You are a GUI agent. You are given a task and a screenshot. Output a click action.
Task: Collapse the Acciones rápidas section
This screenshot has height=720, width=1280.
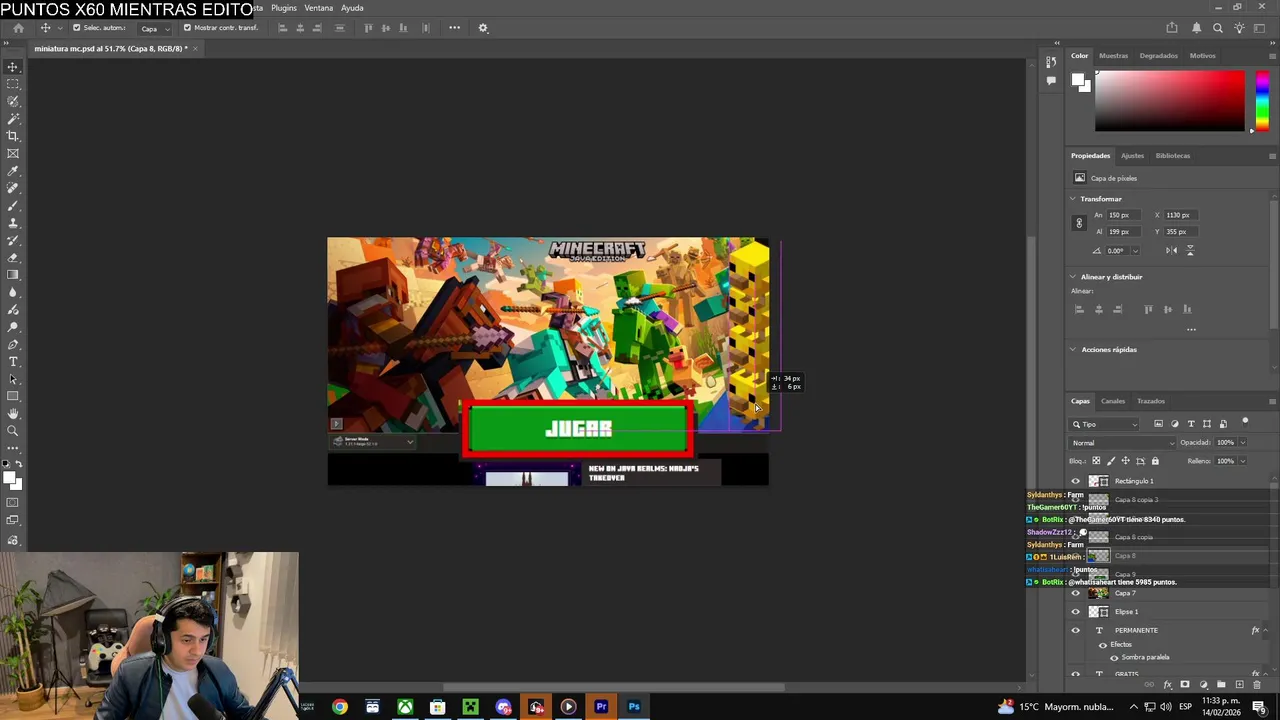(1073, 350)
